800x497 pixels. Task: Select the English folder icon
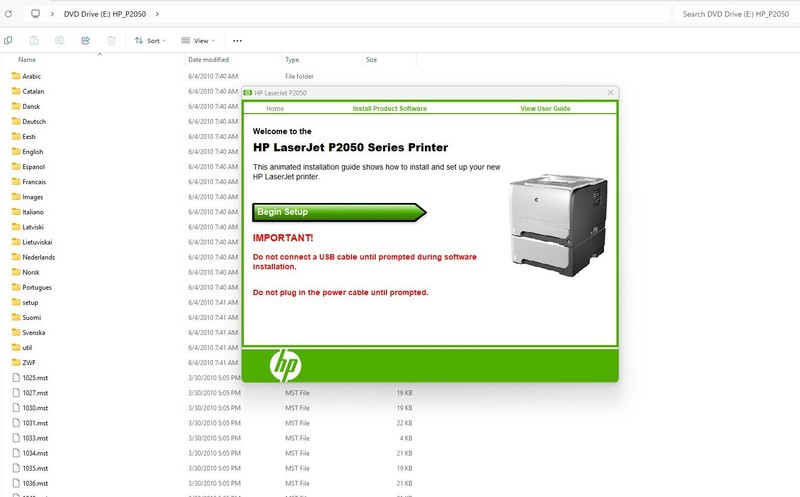16,151
